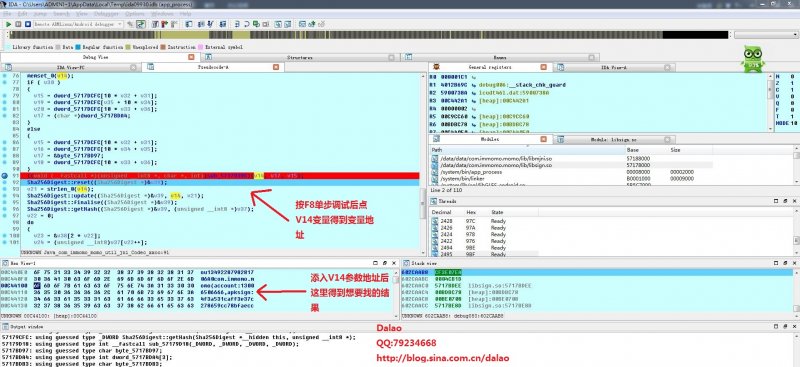The height and width of the screenshot is (367, 800).
Task: Open the Help menu
Action: click(185, 14)
